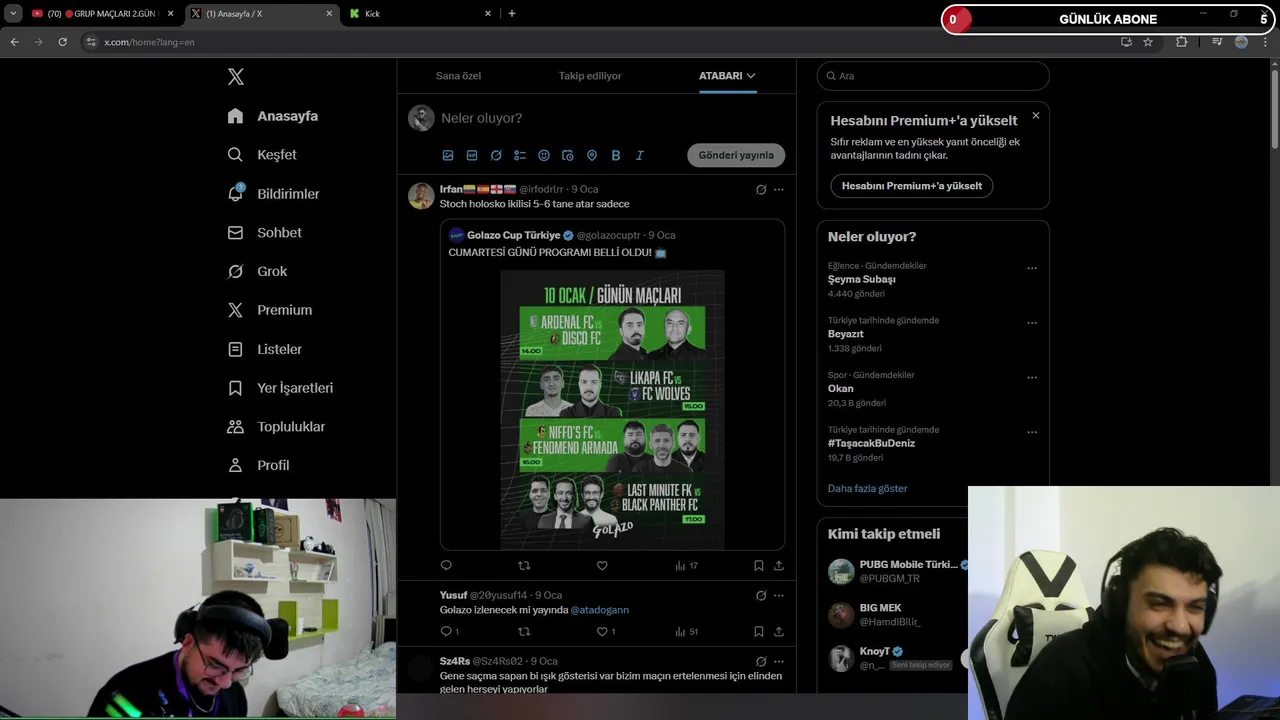
Task: Go to Anasayfa in the sidebar
Action: pos(273,116)
